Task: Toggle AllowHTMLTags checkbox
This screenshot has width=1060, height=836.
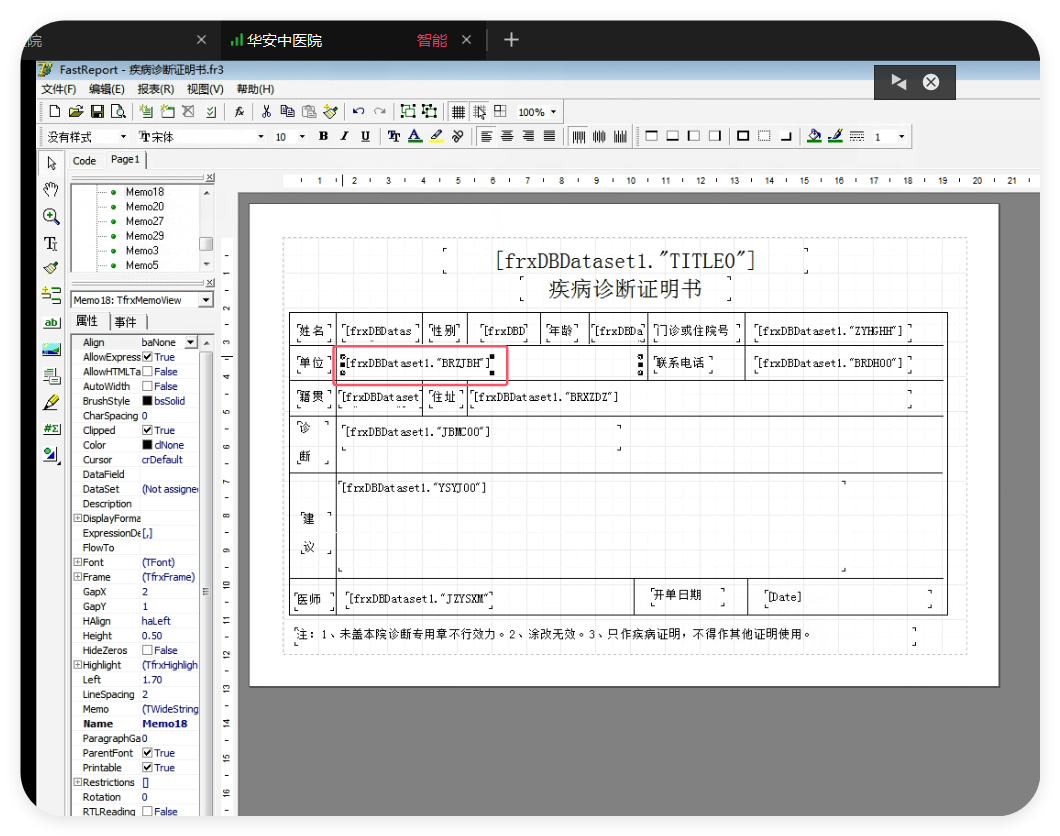Action: pyautogui.click(x=147, y=372)
